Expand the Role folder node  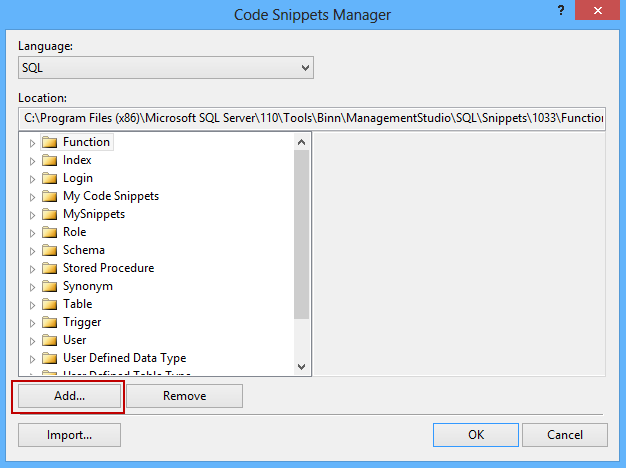[32, 232]
